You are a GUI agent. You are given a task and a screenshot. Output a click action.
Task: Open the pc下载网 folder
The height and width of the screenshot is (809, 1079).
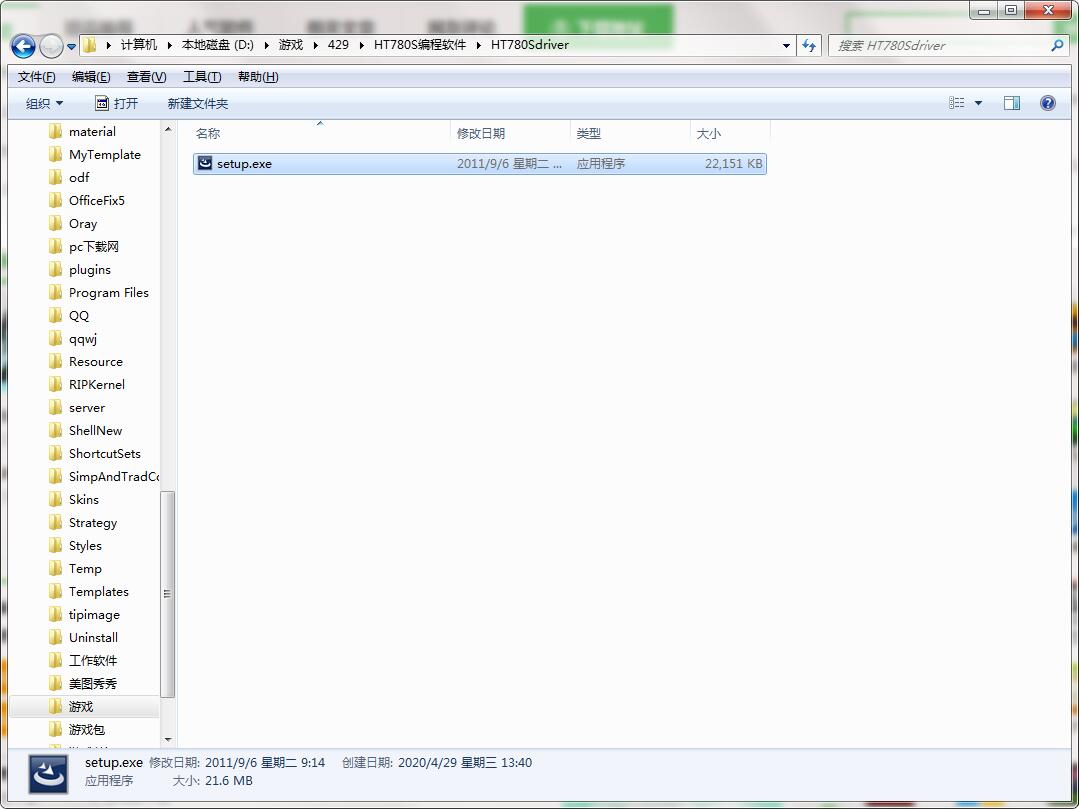click(93, 246)
